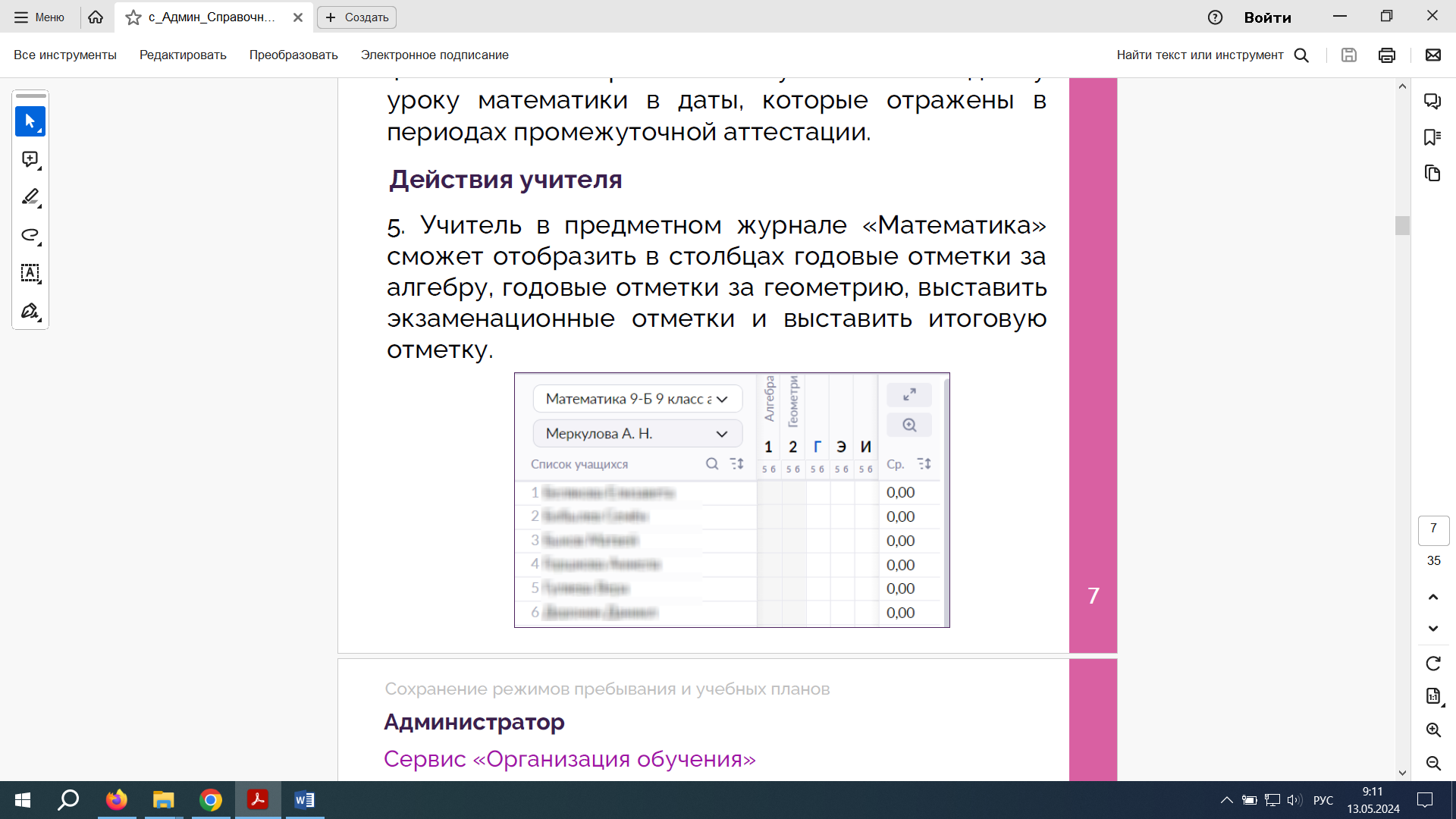
Task: Open the Windows notification center
Action: 1425,800
